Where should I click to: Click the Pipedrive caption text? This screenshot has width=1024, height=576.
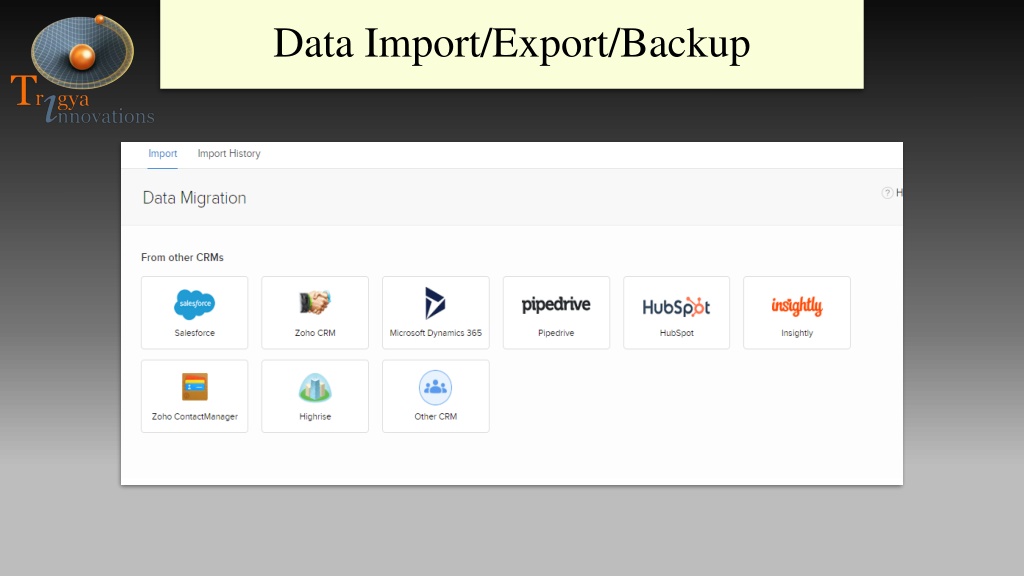[x=556, y=333]
